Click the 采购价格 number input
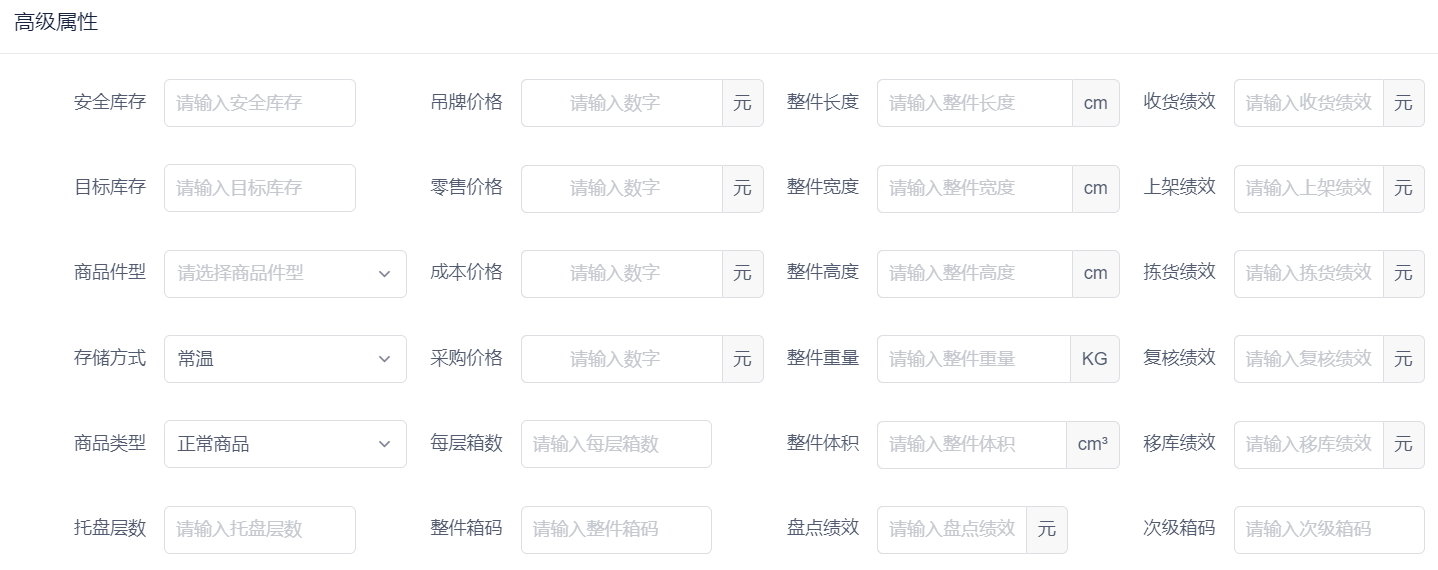The image size is (1438, 570). coord(621,359)
